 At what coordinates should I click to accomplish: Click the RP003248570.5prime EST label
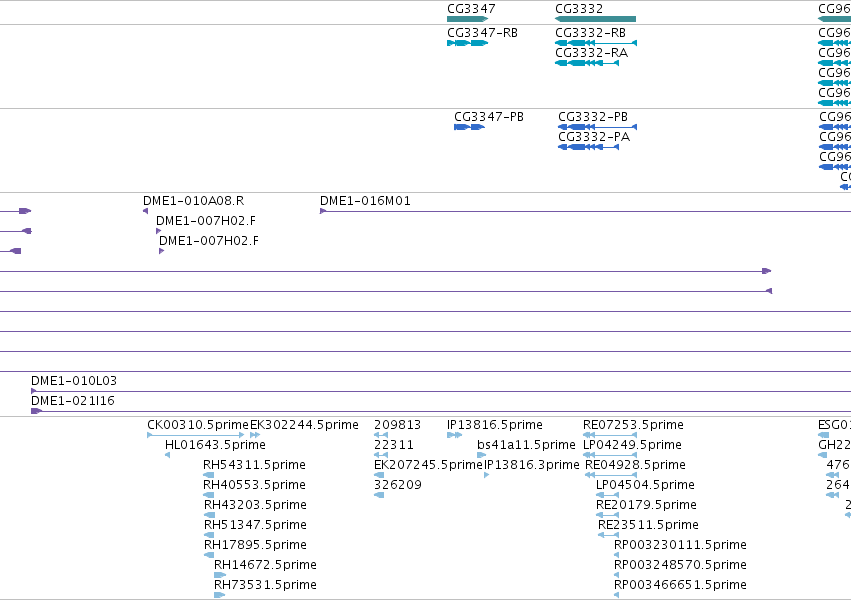[x=681, y=565]
